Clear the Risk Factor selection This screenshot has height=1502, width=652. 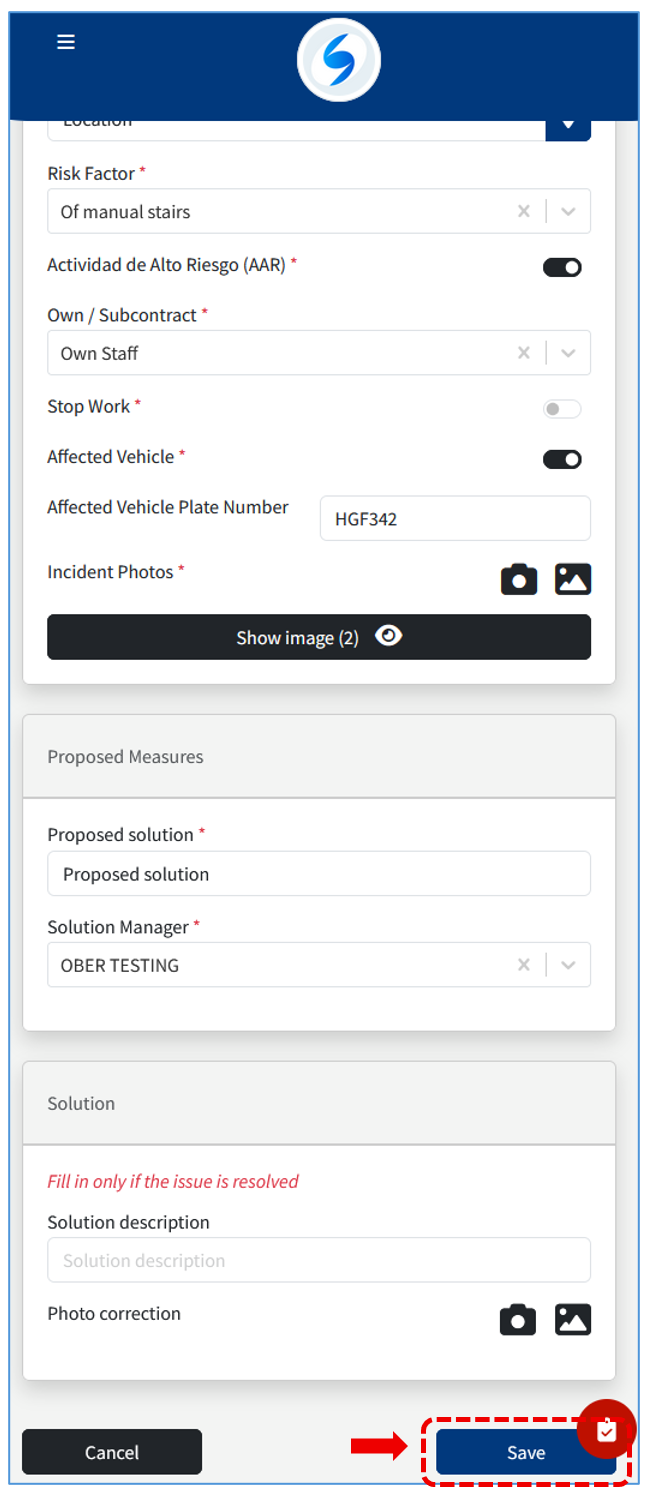[523, 212]
